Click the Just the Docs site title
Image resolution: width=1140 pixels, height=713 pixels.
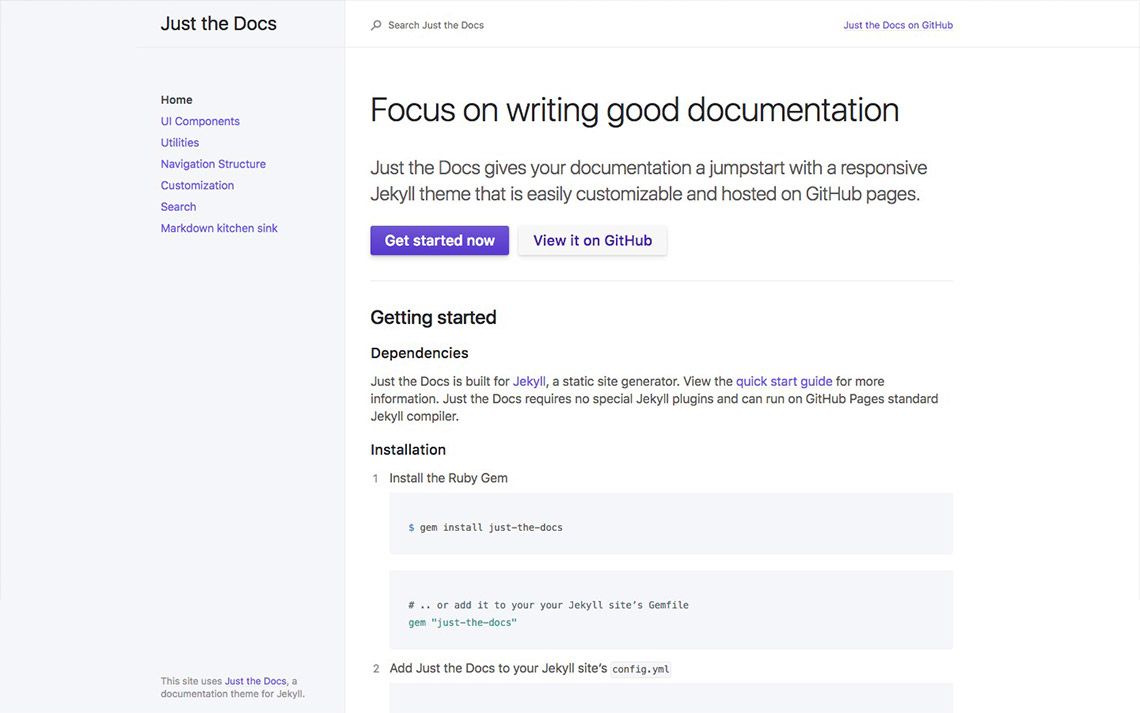(x=218, y=22)
